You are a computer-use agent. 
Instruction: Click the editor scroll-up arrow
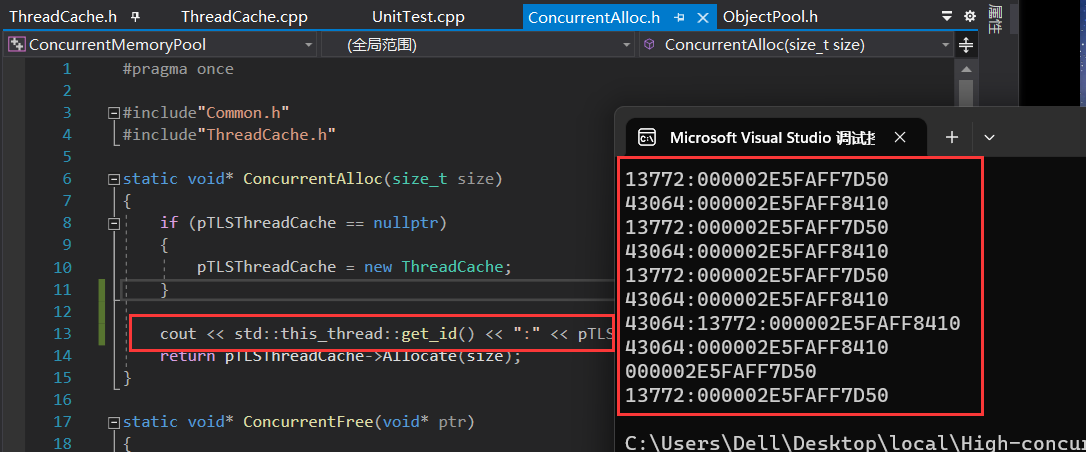[x=965, y=69]
